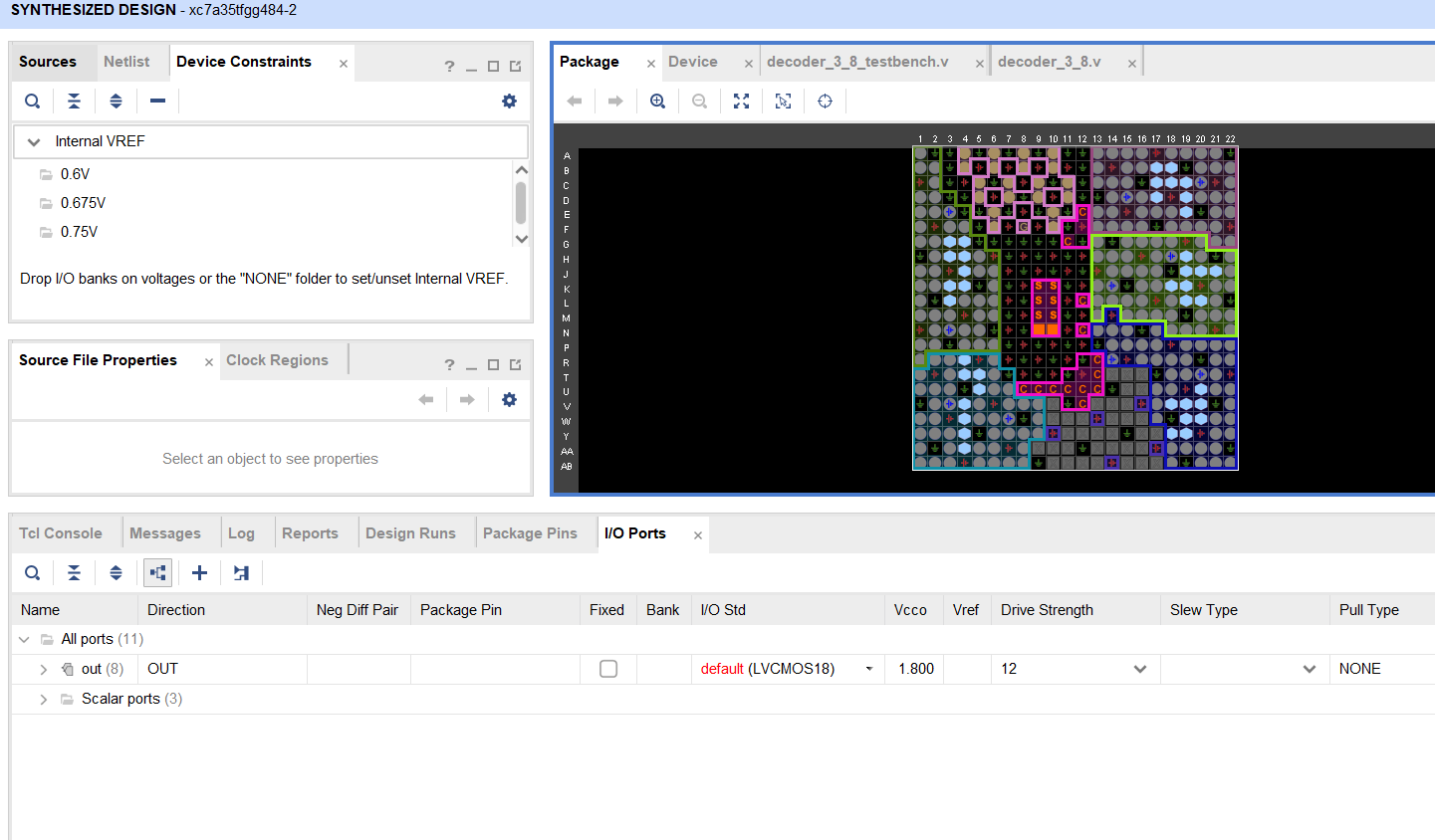Collapse All ports tree node
Image resolution: width=1435 pixels, height=840 pixels.
point(24,639)
